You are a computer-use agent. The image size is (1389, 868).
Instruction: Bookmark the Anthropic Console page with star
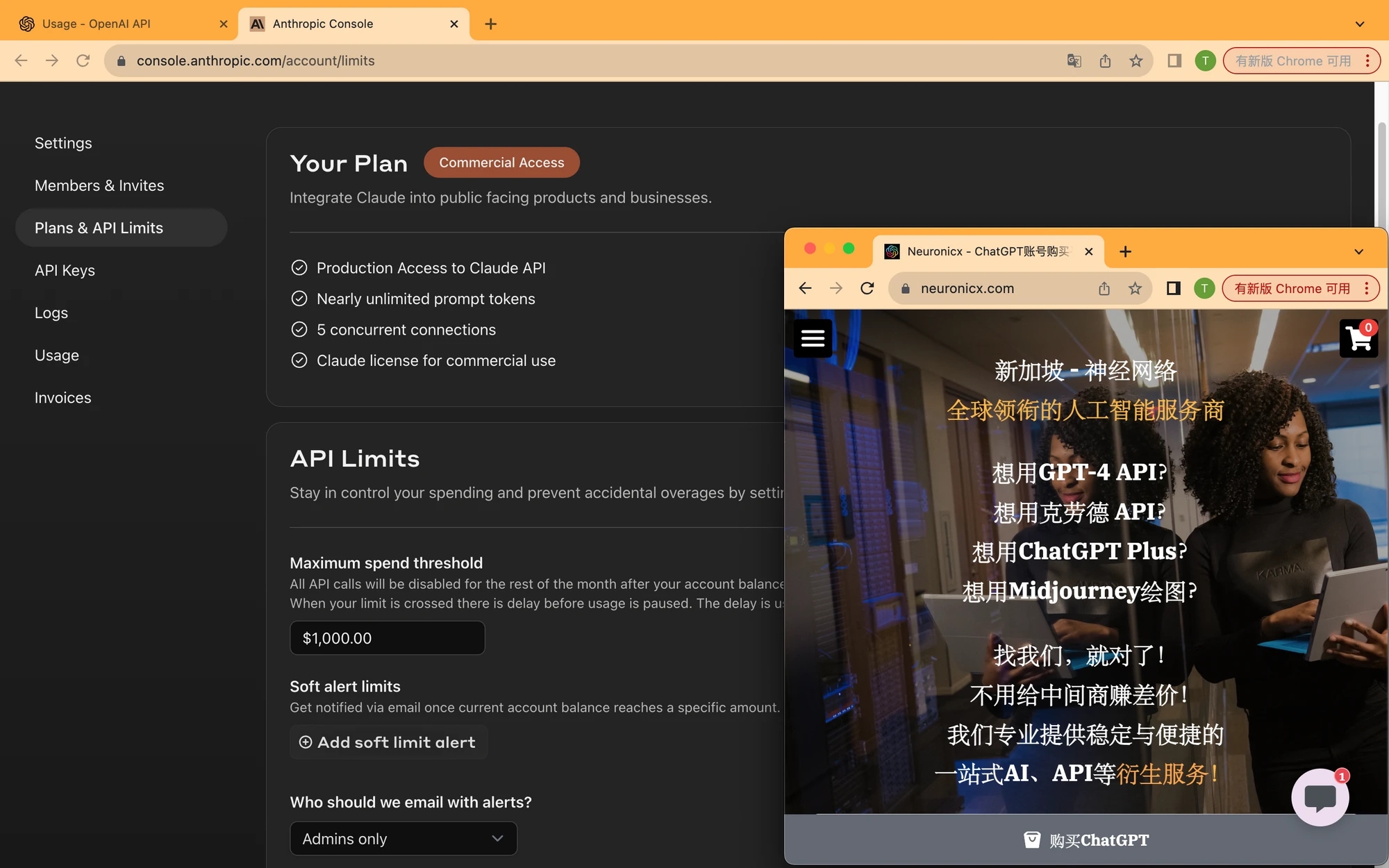[x=1136, y=61]
